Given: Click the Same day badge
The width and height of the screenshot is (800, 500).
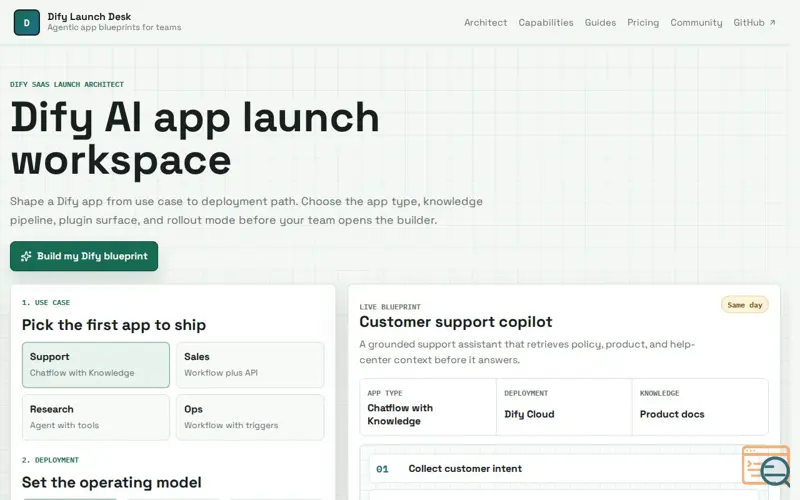Looking at the screenshot, I should click(x=744, y=305).
